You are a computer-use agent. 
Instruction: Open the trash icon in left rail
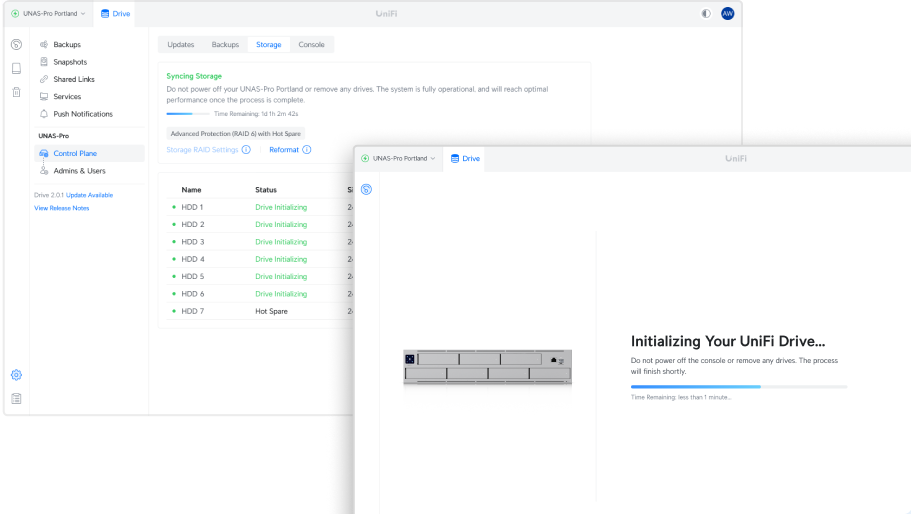16,92
